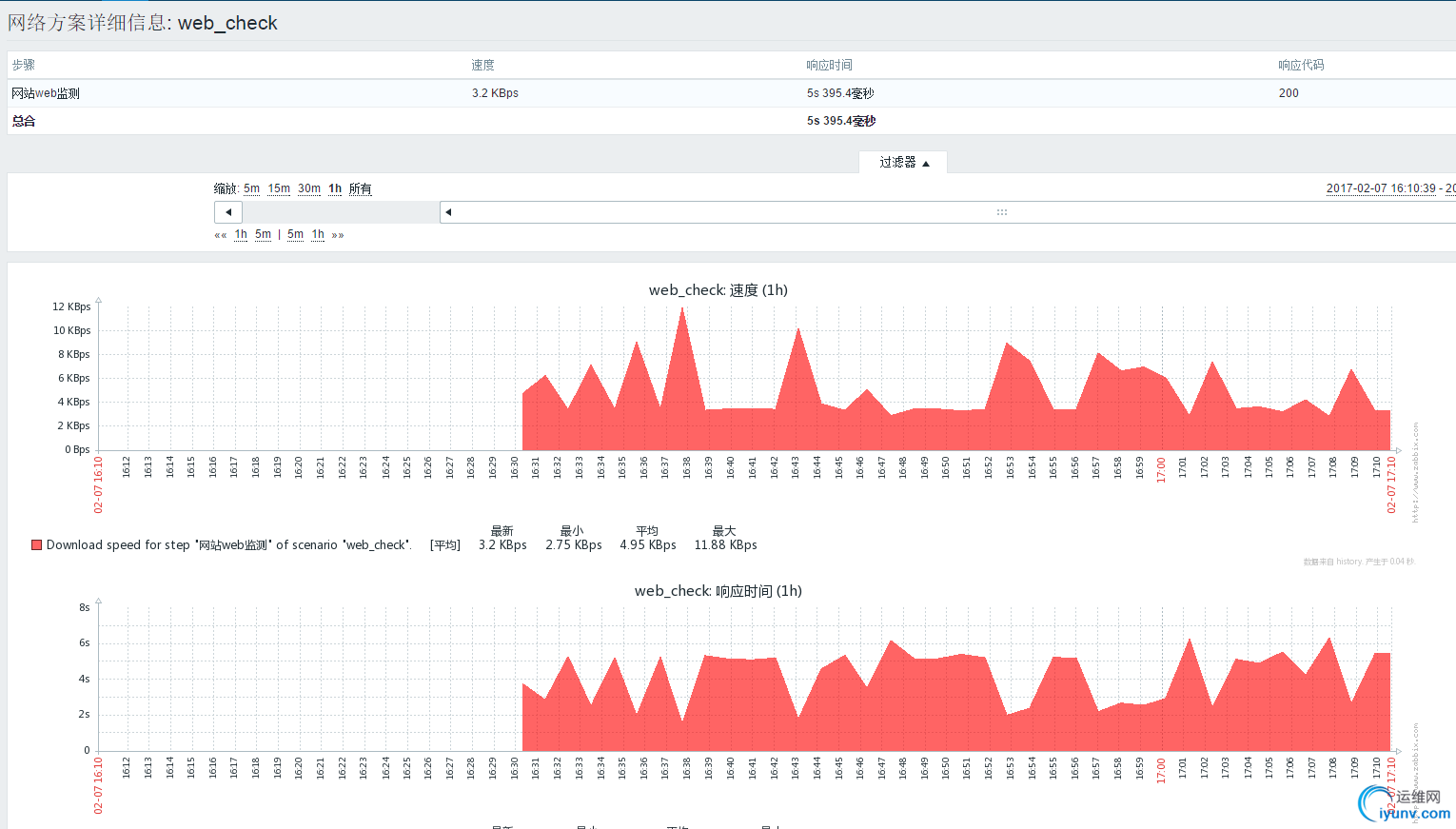Click the red legend swatch for Download speed
The image size is (1456, 829).
pyautogui.click(x=36, y=545)
